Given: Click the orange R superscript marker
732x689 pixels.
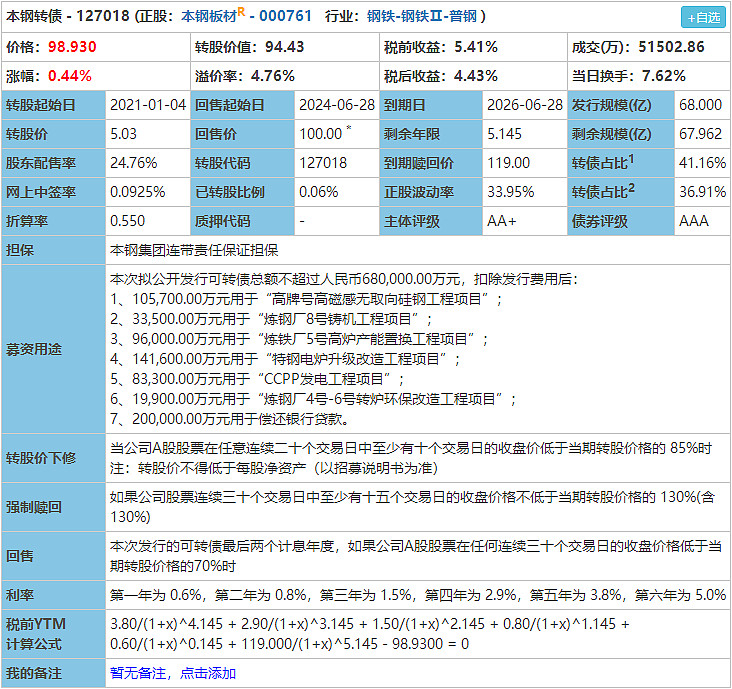Looking at the screenshot, I should (x=241, y=12).
